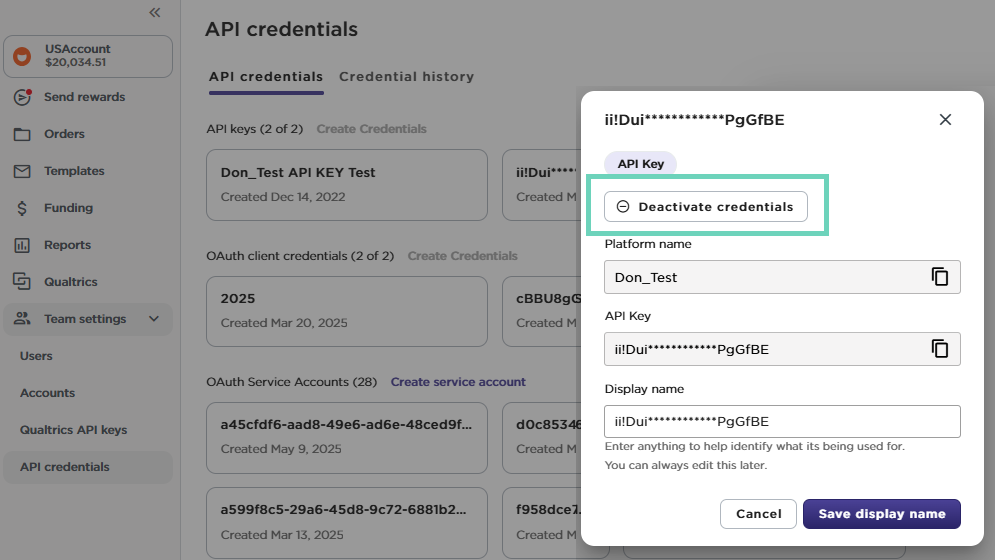Click the Templates envelope icon
The width and height of the screenshot is (995, 560).
click(x=22, y=171)
